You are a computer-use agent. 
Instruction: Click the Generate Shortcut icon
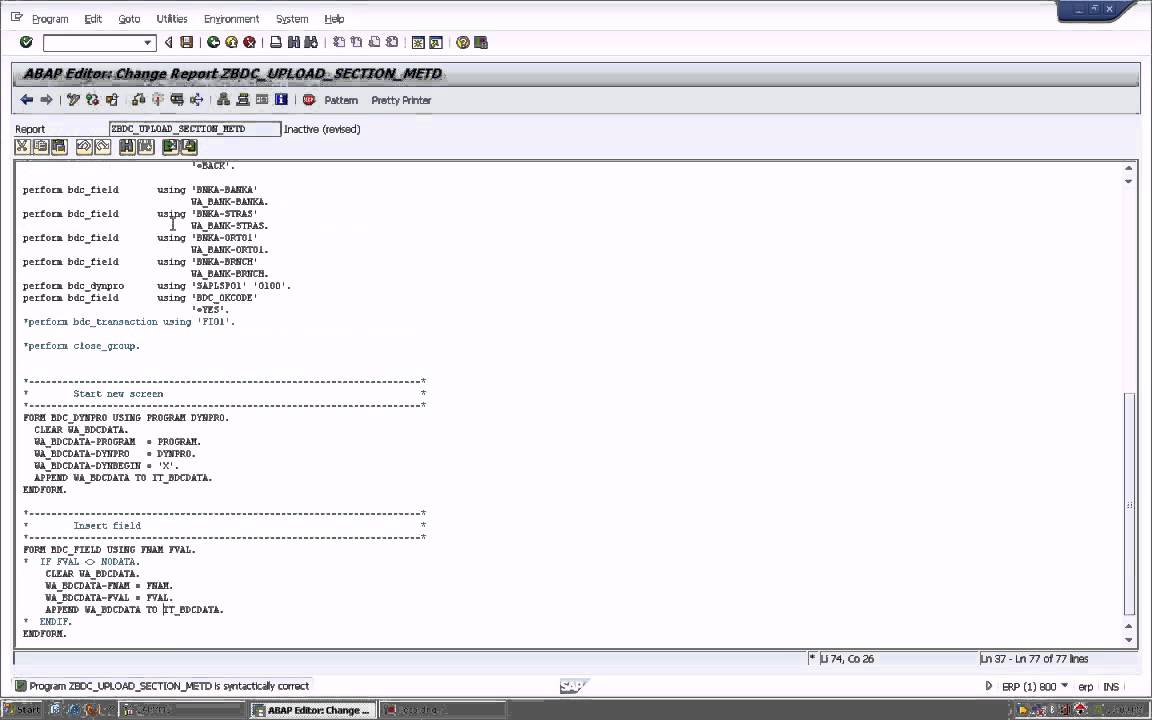pyautogui.click(x=436, y=43)
